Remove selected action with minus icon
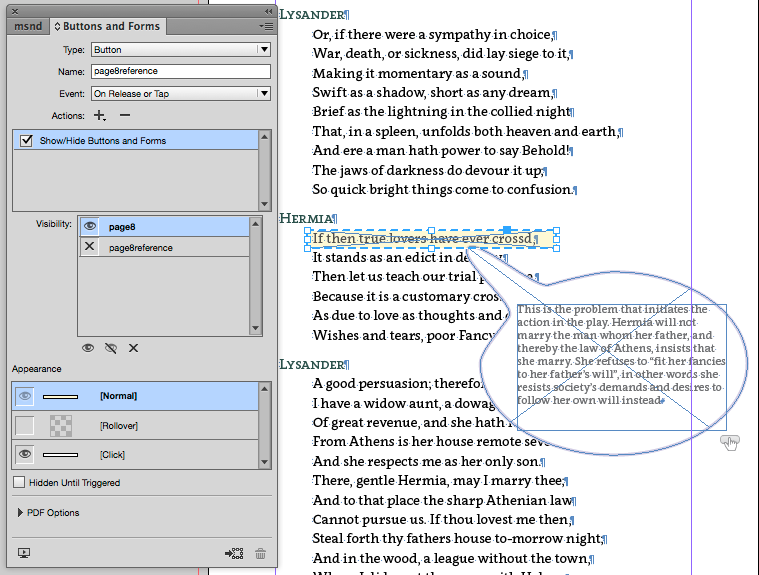 (x=125, y=115)
